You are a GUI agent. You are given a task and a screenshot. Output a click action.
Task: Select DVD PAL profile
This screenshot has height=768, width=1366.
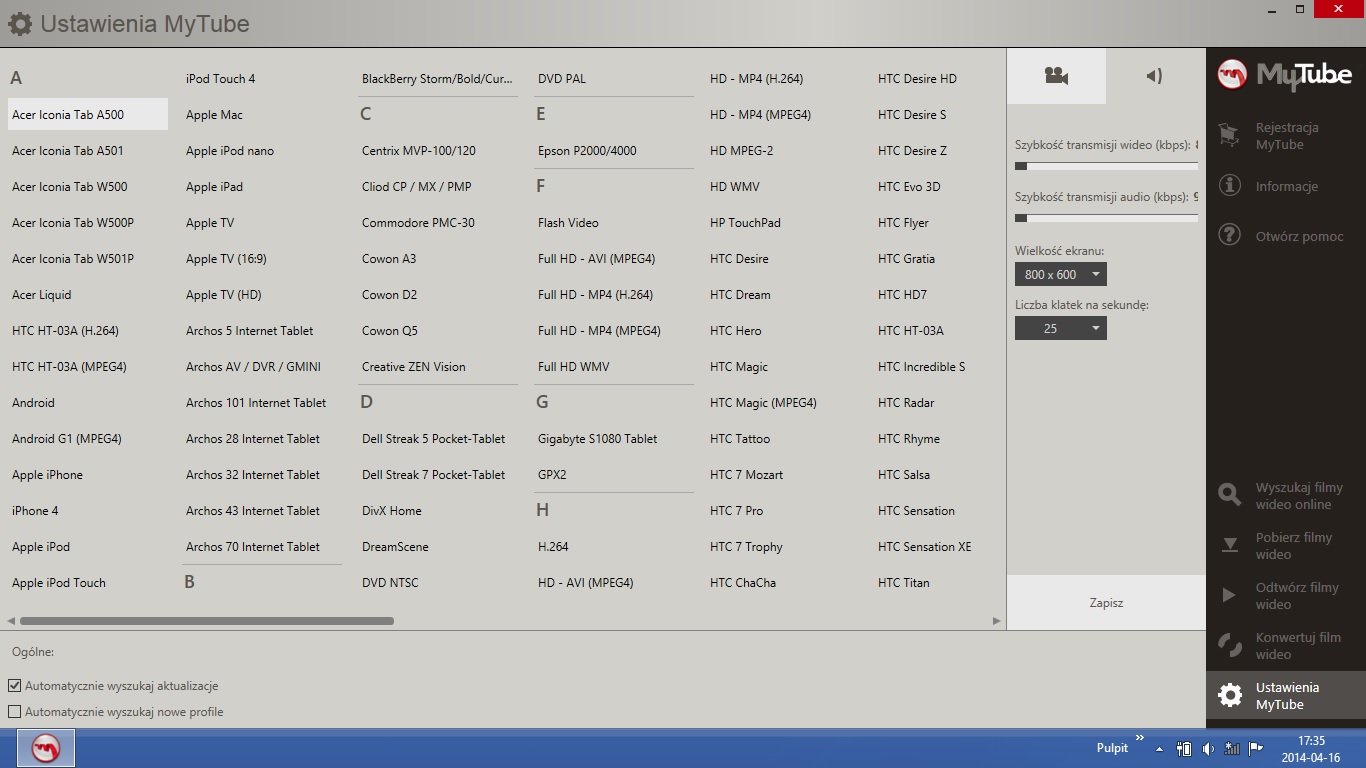point(562,78)
